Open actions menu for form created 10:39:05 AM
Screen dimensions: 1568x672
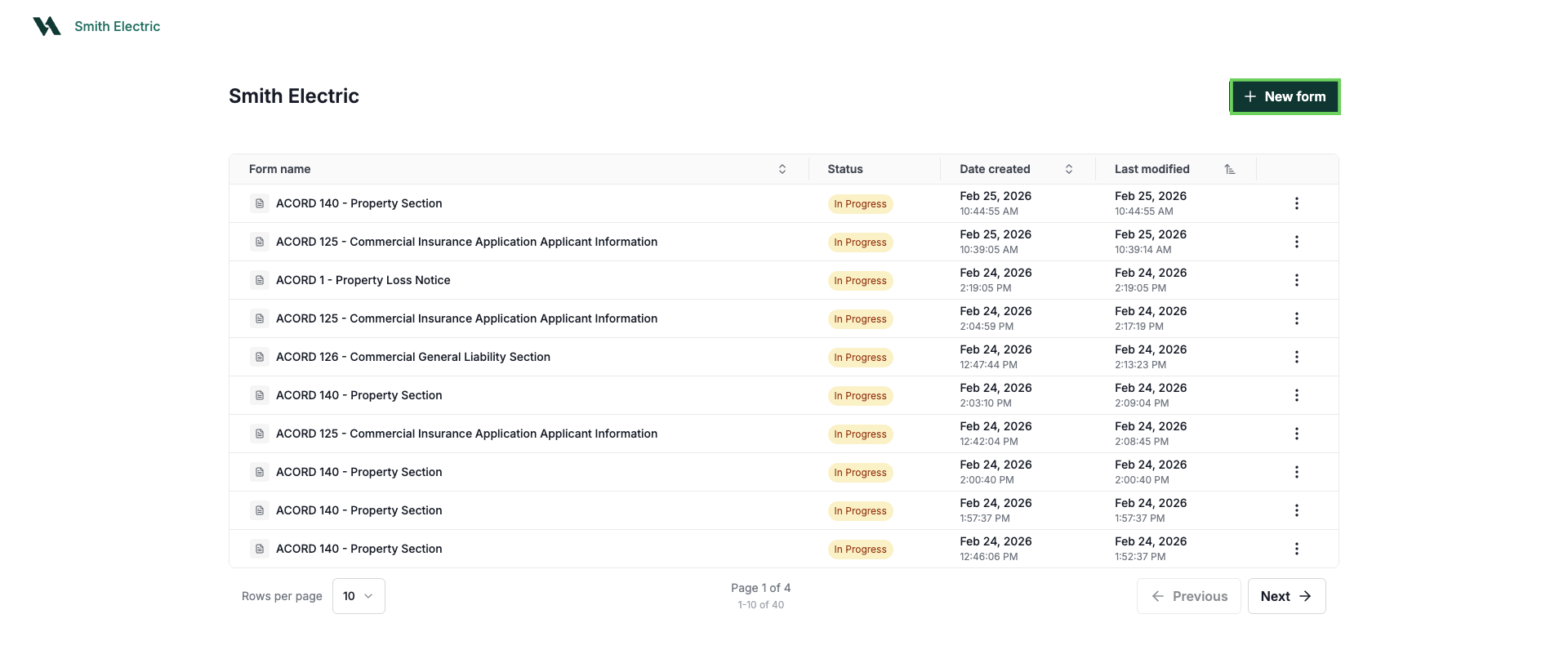pyautogui.click(x=1297, y=242)
